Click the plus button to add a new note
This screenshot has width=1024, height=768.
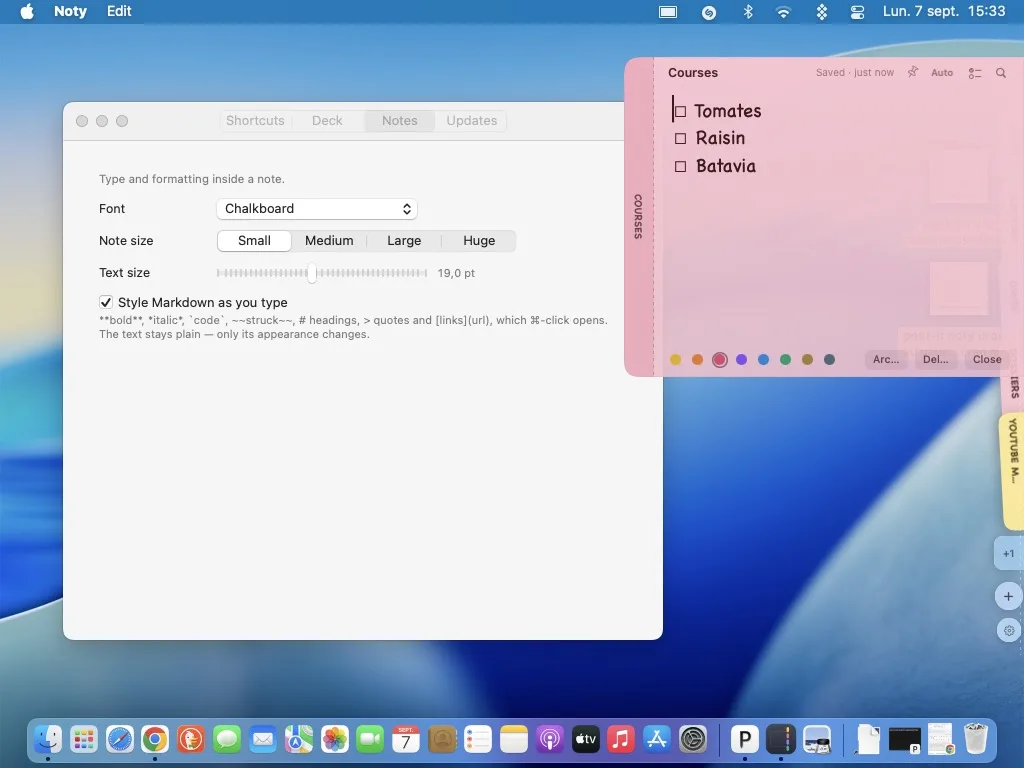(1008, 596)
